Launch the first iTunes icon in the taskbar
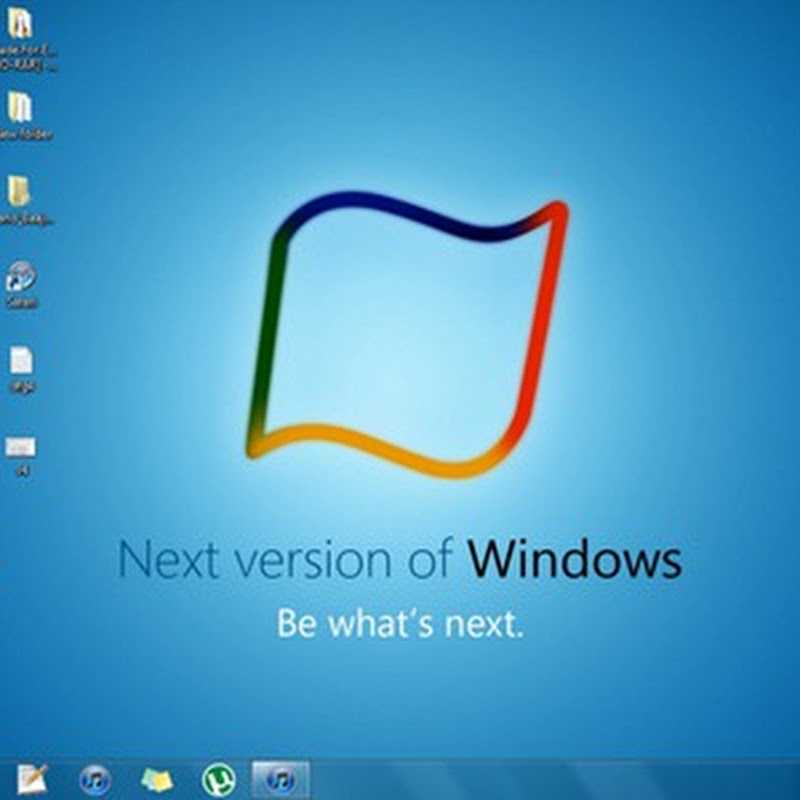Screen dimensions: 800x800 95,780
